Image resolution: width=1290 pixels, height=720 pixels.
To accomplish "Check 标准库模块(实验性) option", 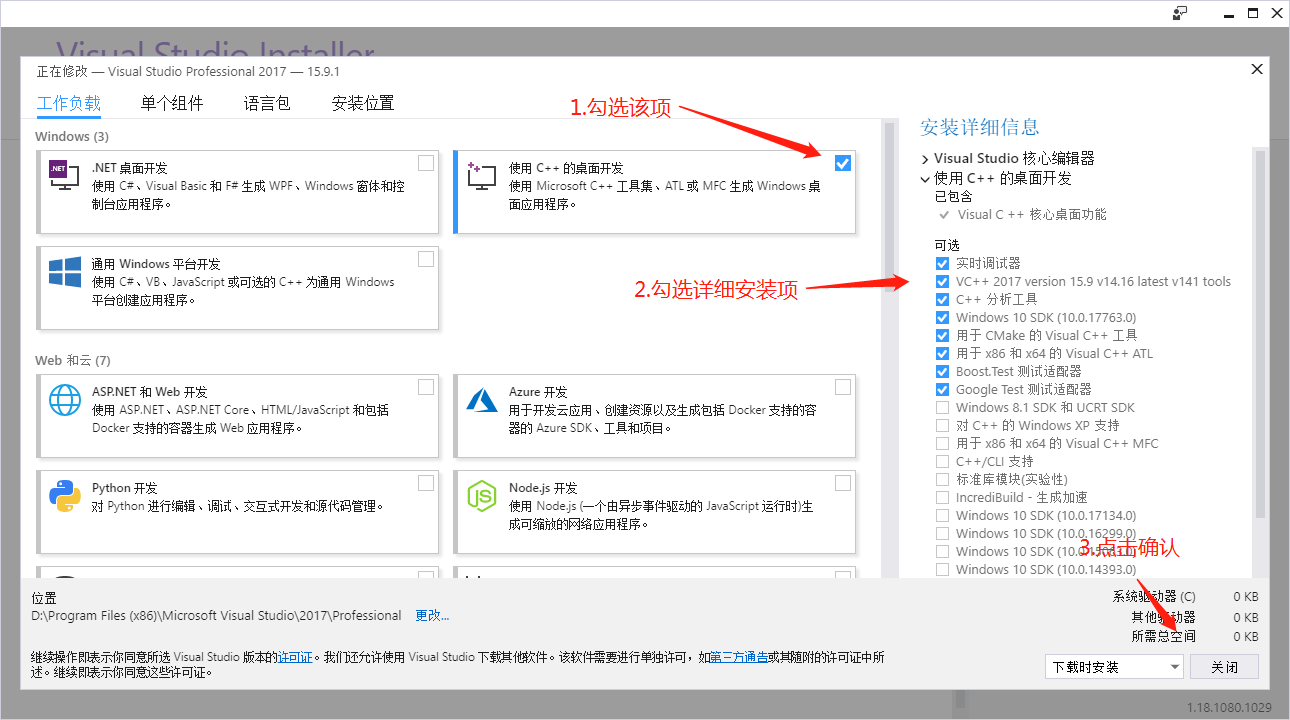I will (942, 480).
